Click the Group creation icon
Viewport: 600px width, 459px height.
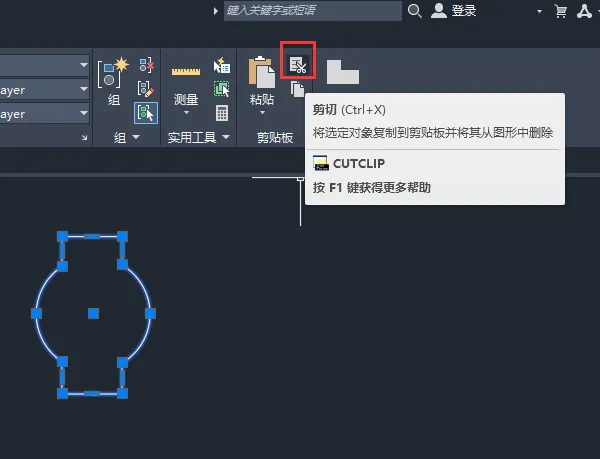pyautogui.click(x=113, y=72)
